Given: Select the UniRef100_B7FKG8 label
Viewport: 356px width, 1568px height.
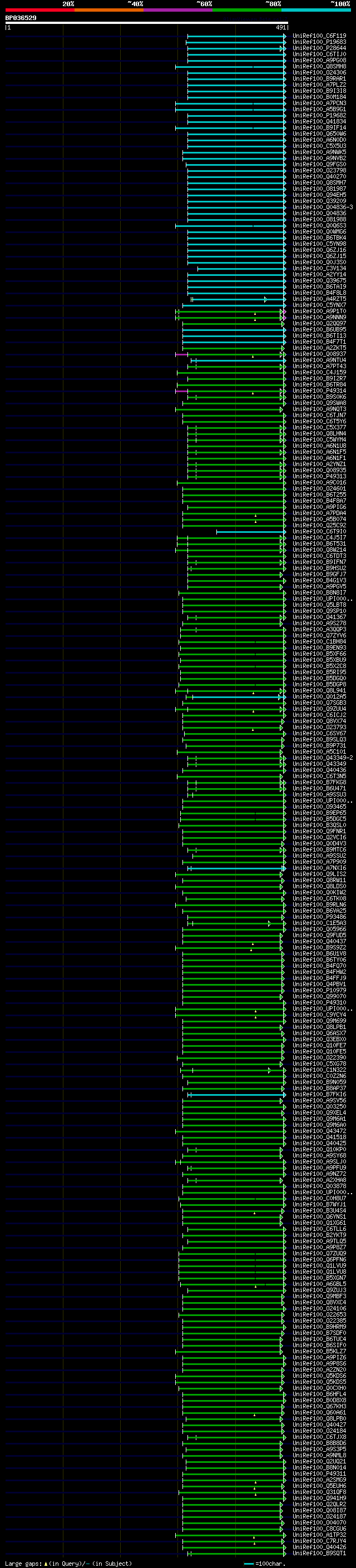Looking at the screenshot, I should (x=319, y=783).
